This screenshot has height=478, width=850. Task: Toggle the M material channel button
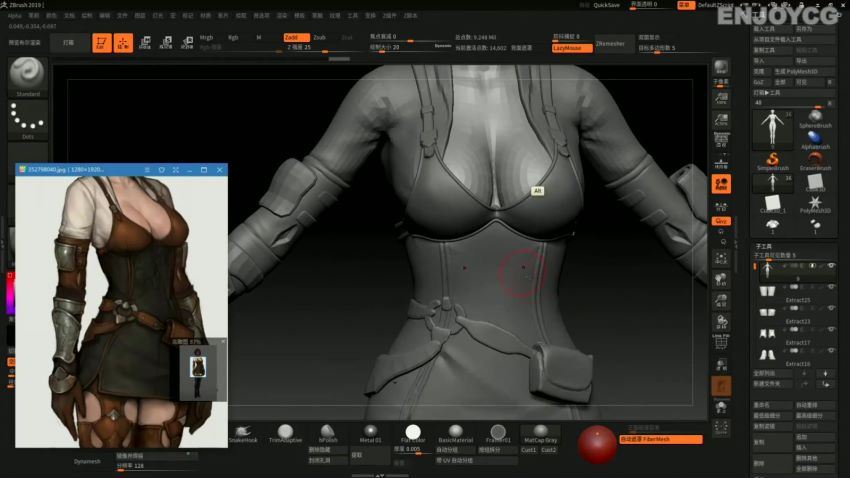[259, 37]
